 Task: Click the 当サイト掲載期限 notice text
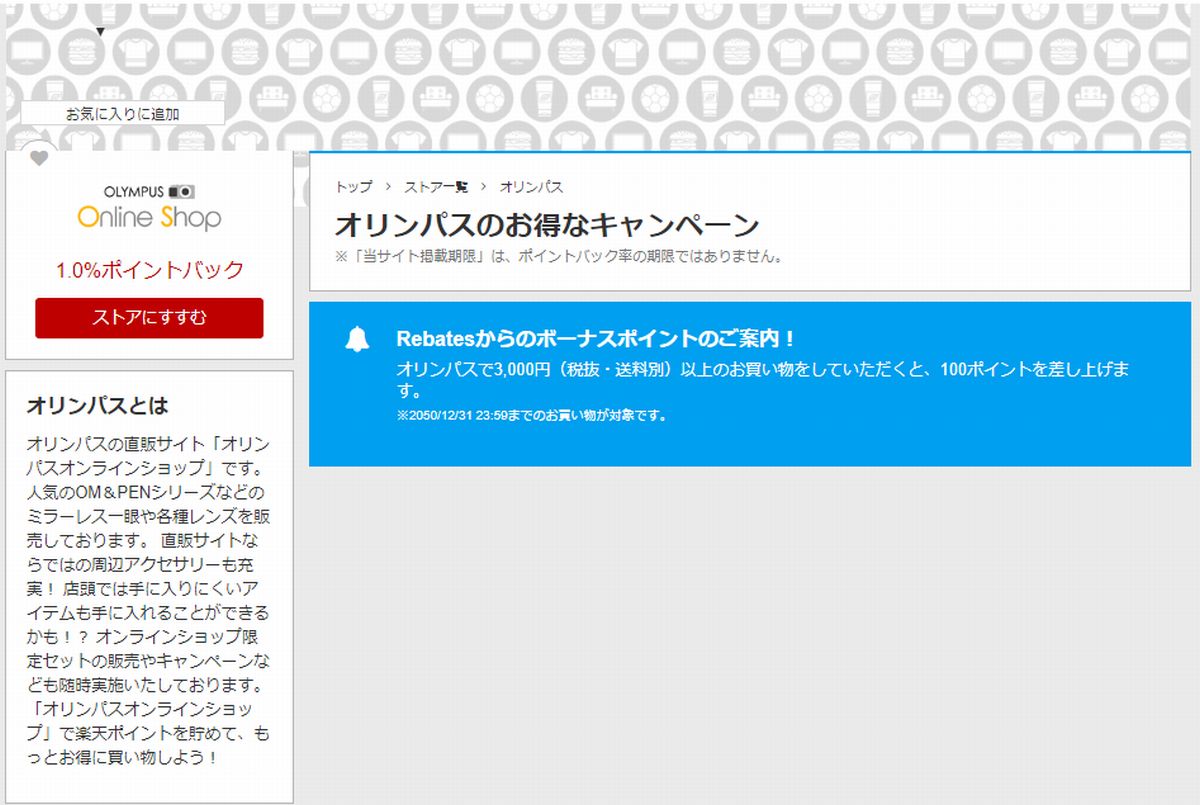click(558, 256)
